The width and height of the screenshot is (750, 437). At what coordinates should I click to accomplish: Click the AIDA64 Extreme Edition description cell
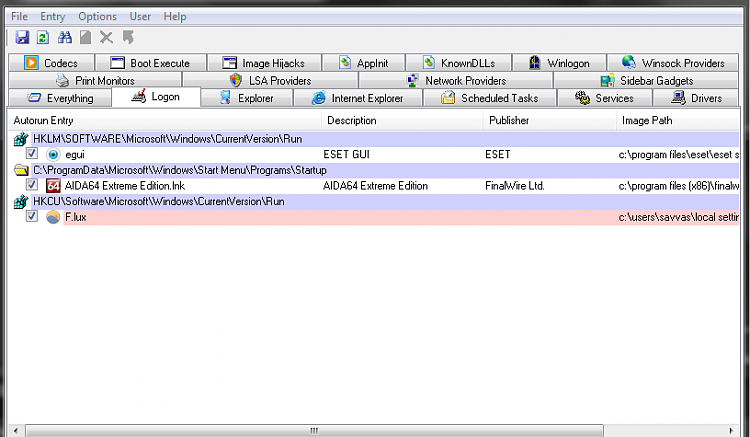(375, 186)
